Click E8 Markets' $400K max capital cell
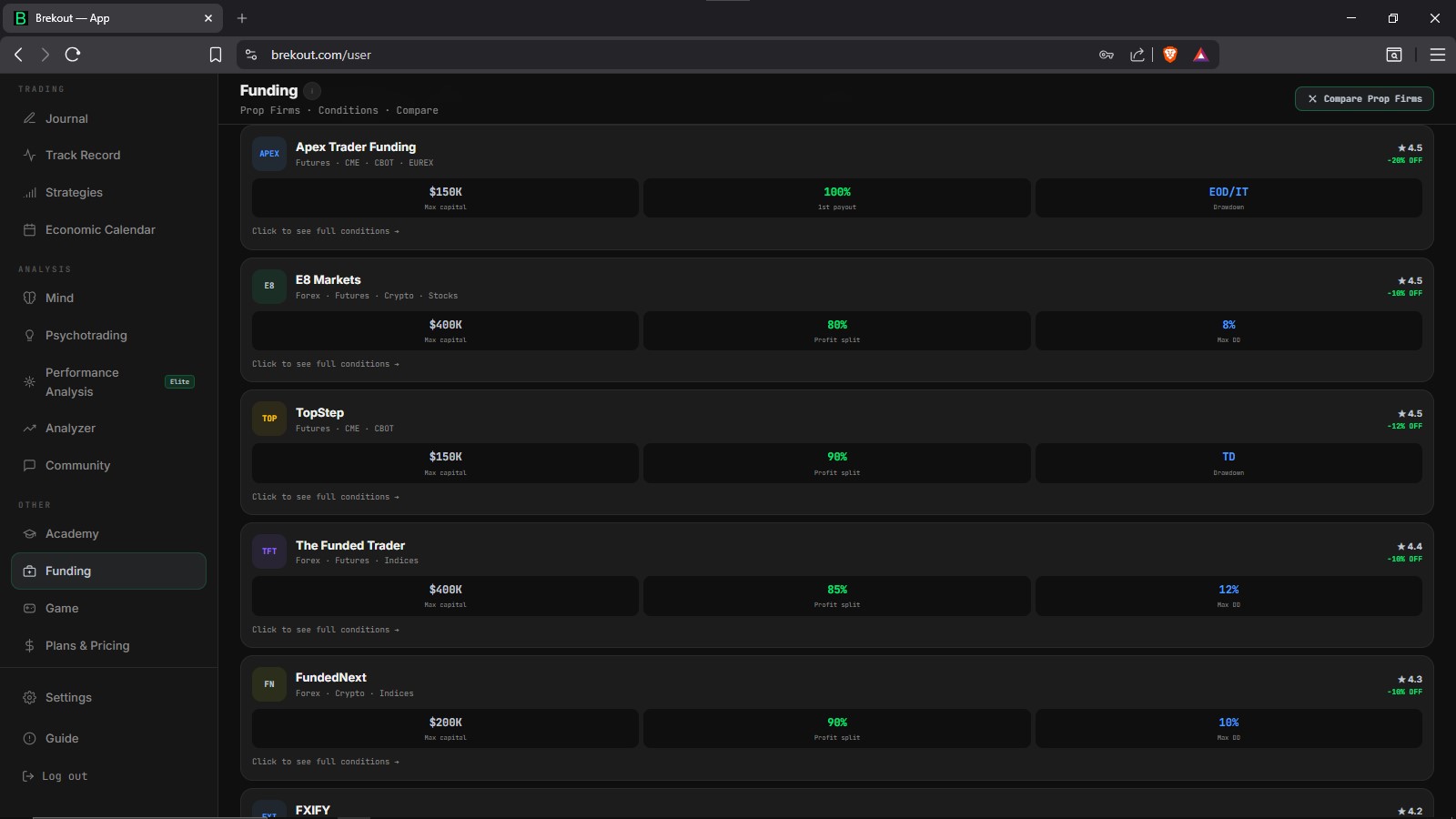 pos(445,330)
